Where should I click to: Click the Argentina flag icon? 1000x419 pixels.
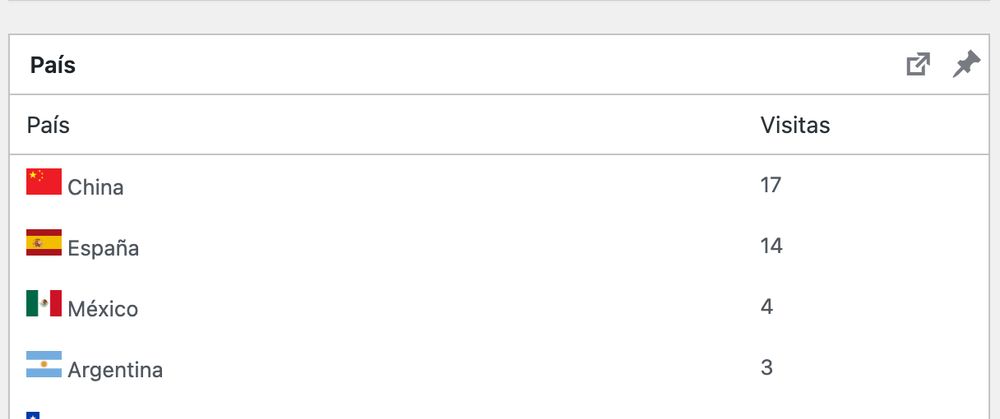coord(44,364)
